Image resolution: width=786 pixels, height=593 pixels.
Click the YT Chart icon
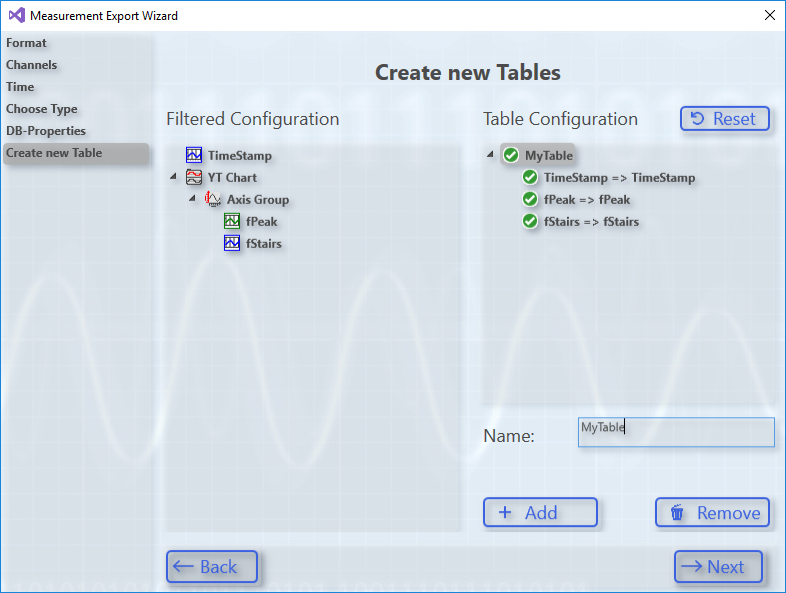[x=194, y=177]
